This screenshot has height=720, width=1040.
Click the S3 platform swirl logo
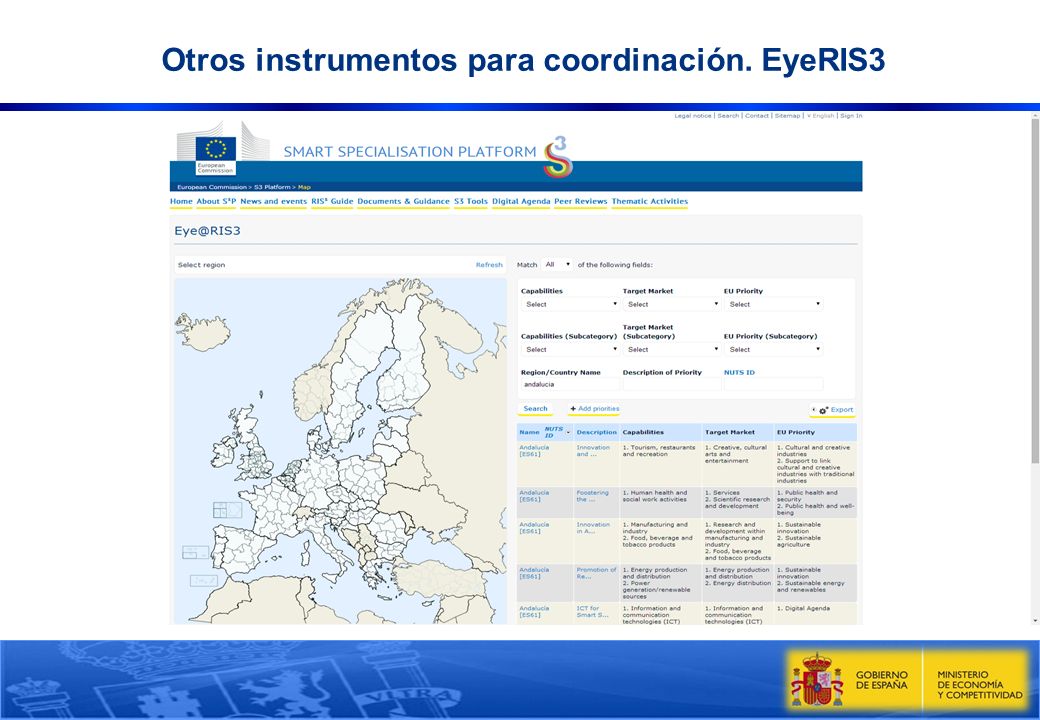click(x=558, y=156)
